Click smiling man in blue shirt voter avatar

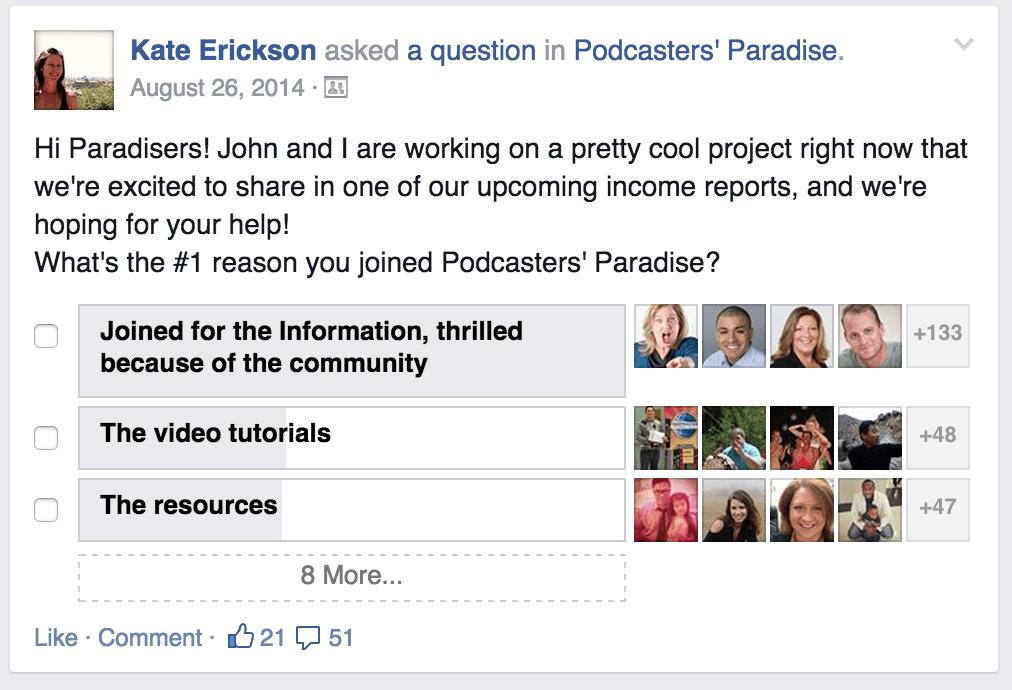click(734, 336)
